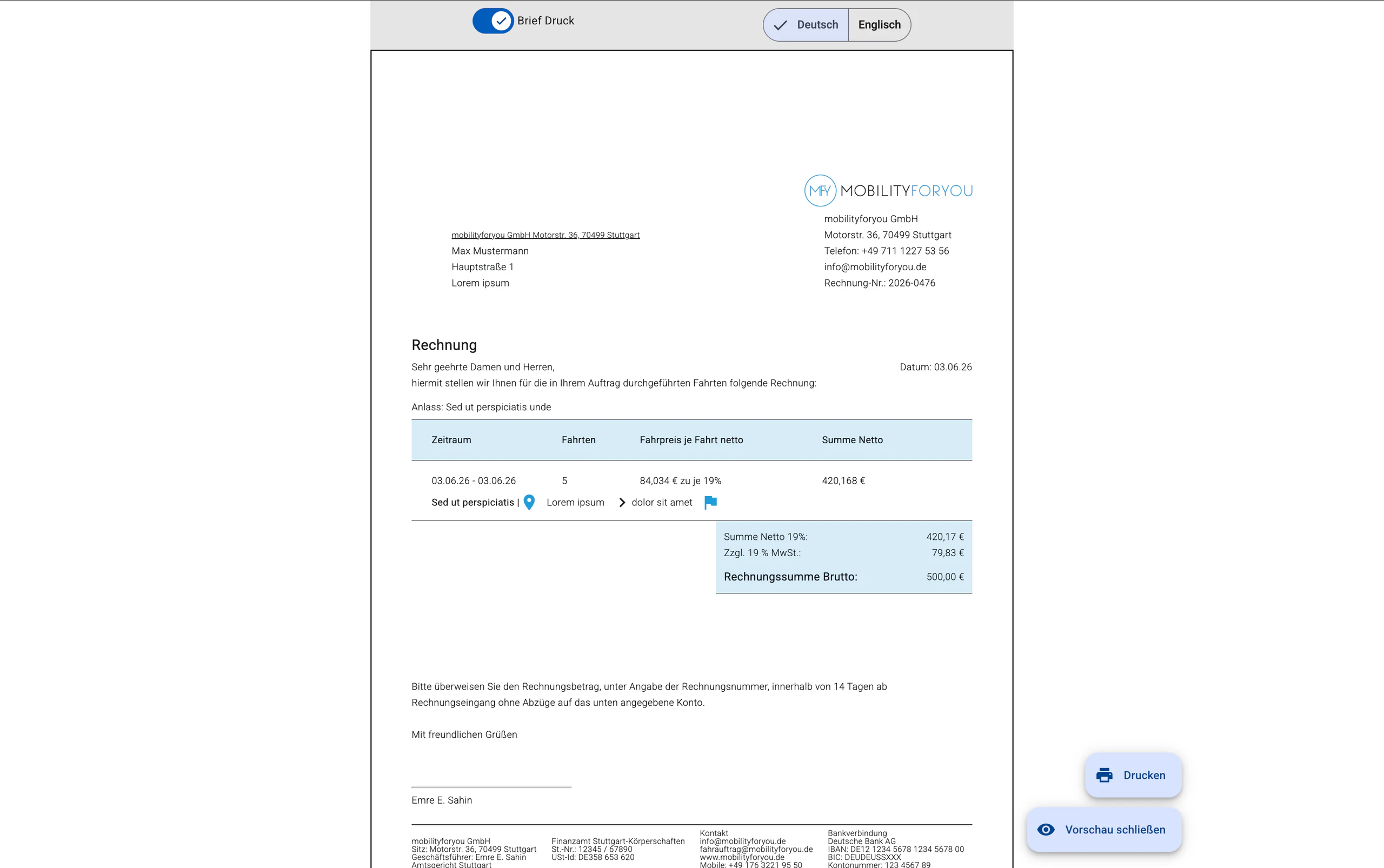This screenshot has height=868, width=1384.
Task: Click the Hauptstraße 1 address line
Action: (482, 267)
